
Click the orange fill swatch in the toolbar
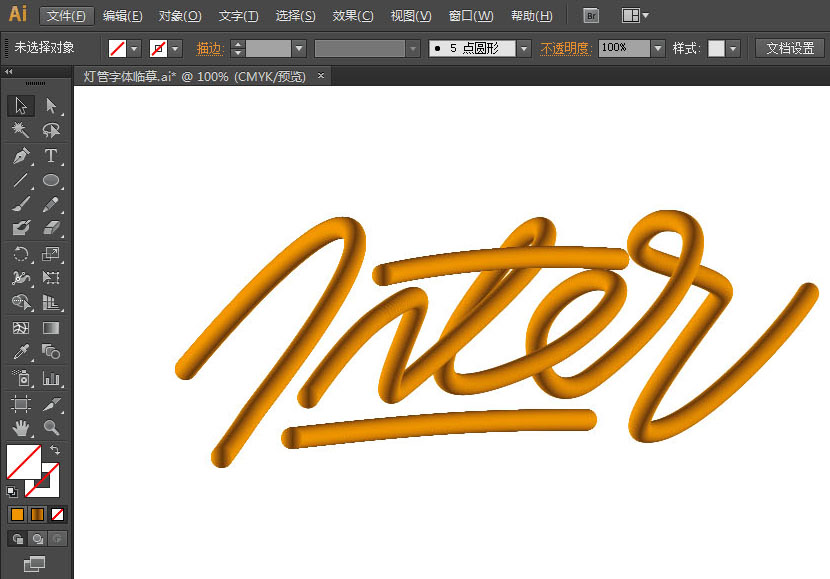click(x=18, y=514)
